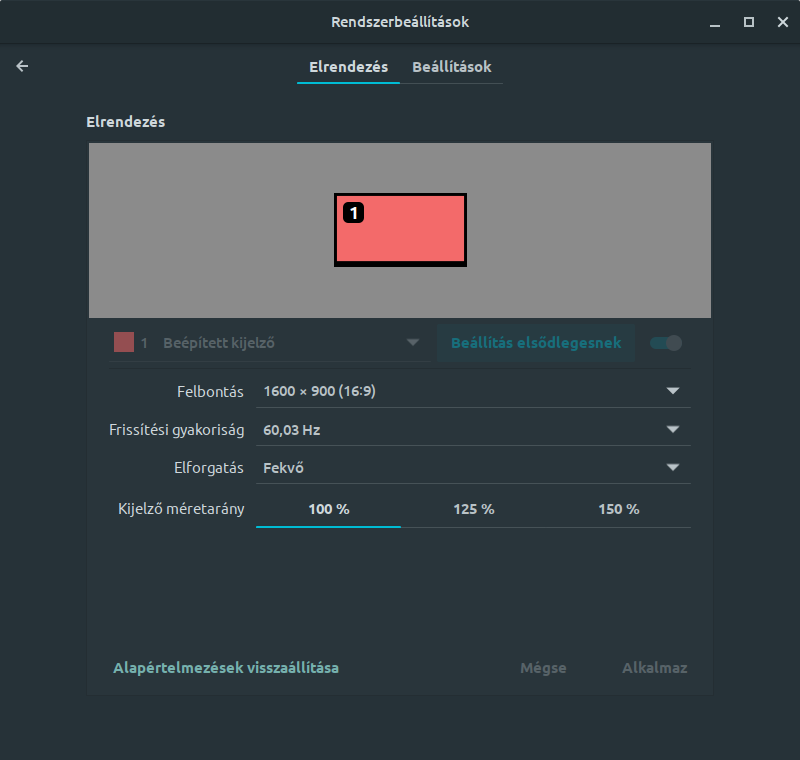This screenshot has width=800, height=760.
Task: Open the Beállítások tab
Action: (x=452, y=67)
